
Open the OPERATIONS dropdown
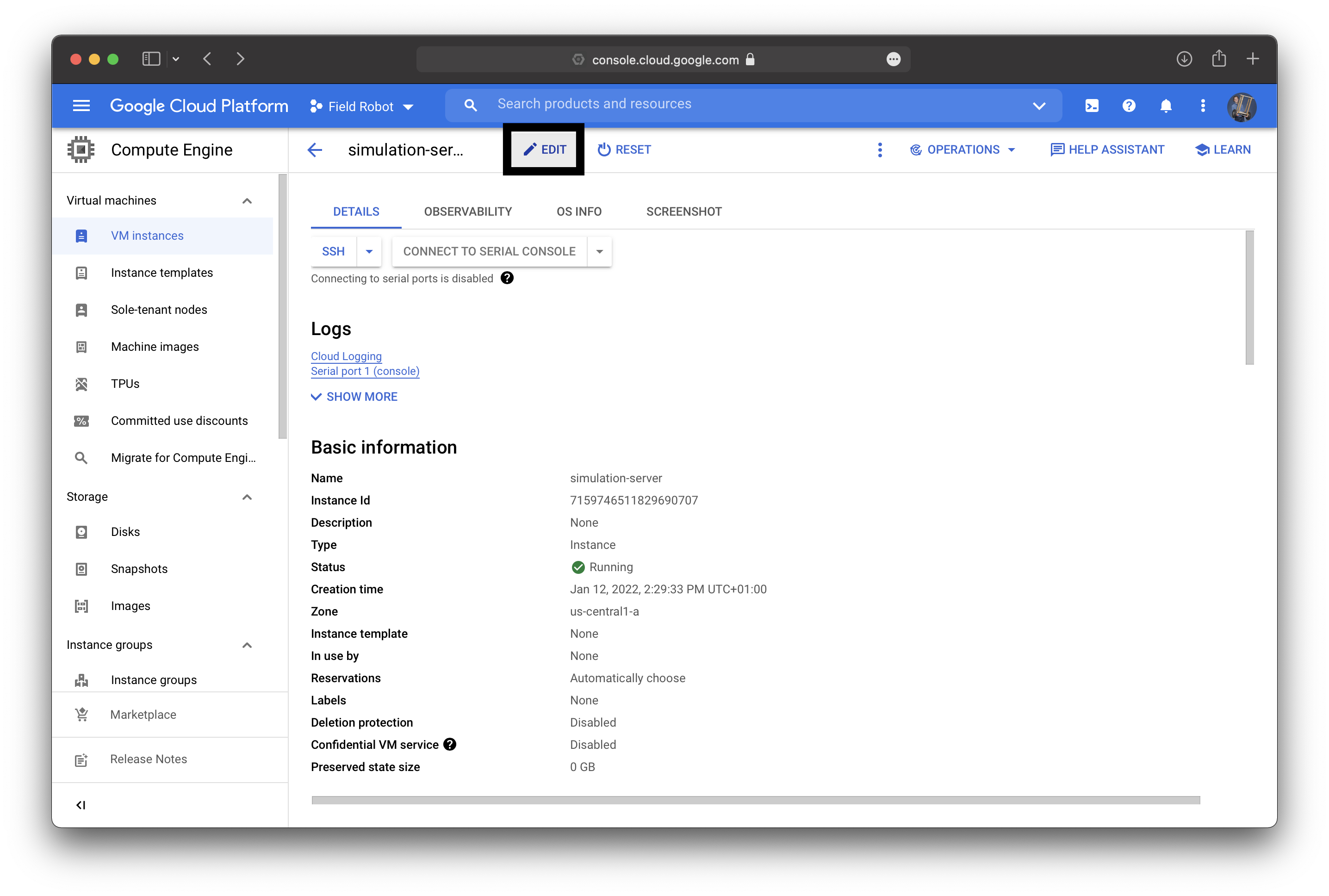tap(963, 149)
